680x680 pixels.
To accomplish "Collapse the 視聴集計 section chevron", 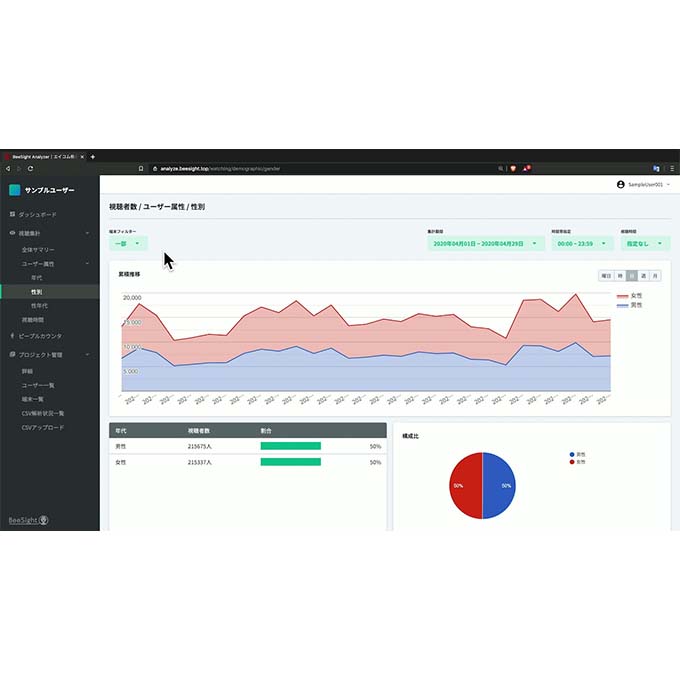I will 87,233.
